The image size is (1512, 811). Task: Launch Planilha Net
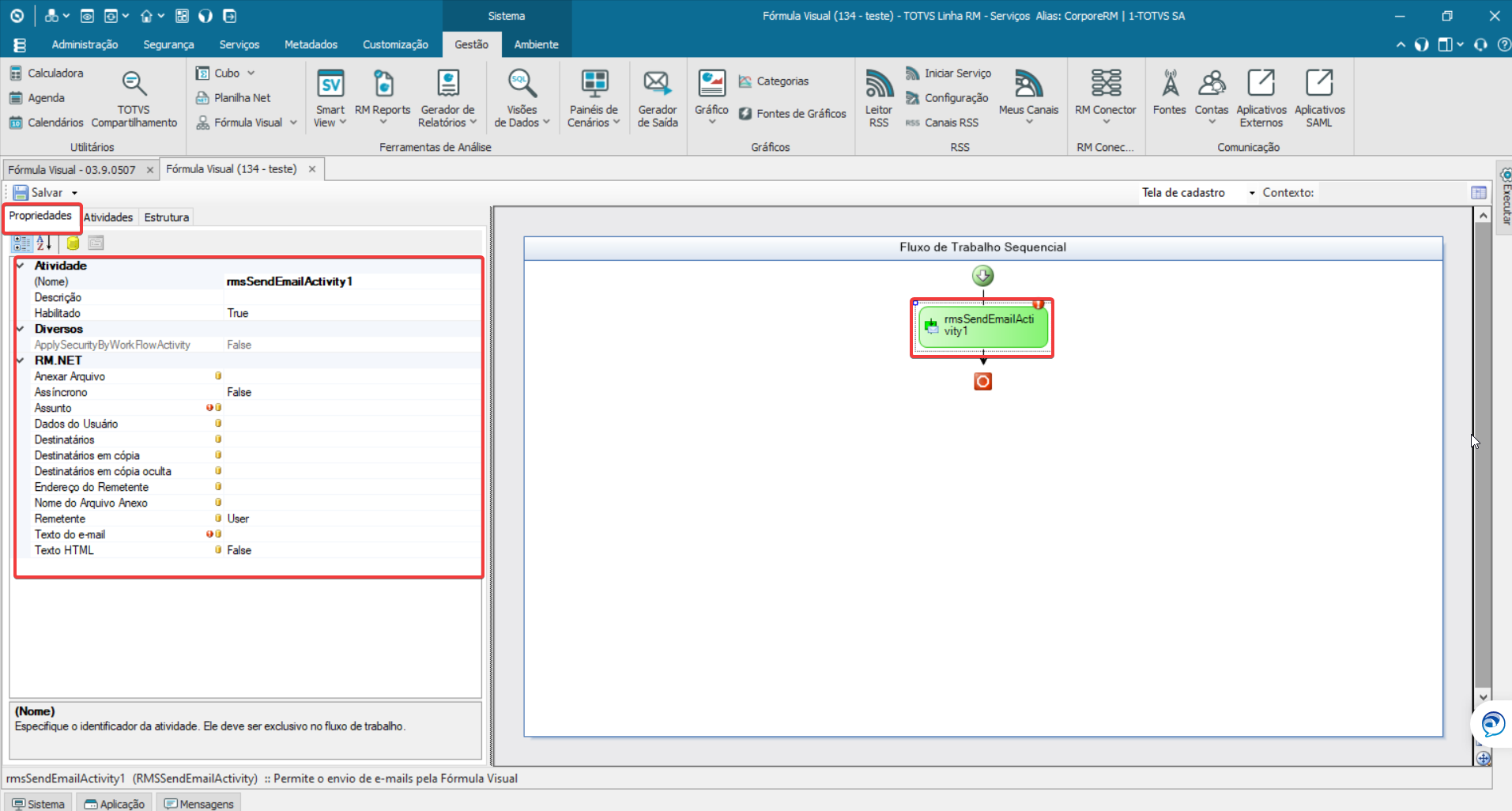[233, 98]
